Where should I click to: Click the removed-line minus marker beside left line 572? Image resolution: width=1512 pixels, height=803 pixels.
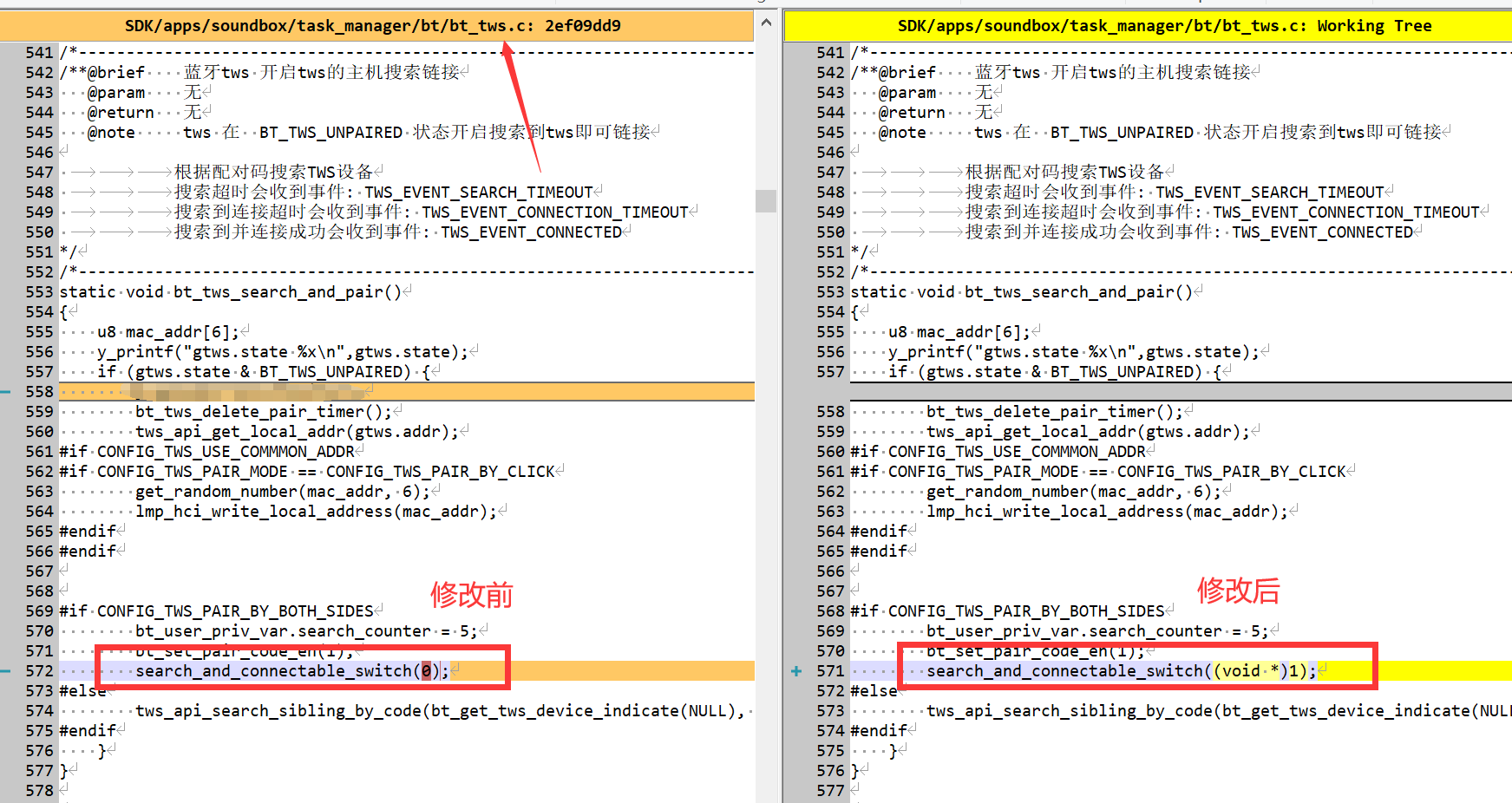[6, 671]
